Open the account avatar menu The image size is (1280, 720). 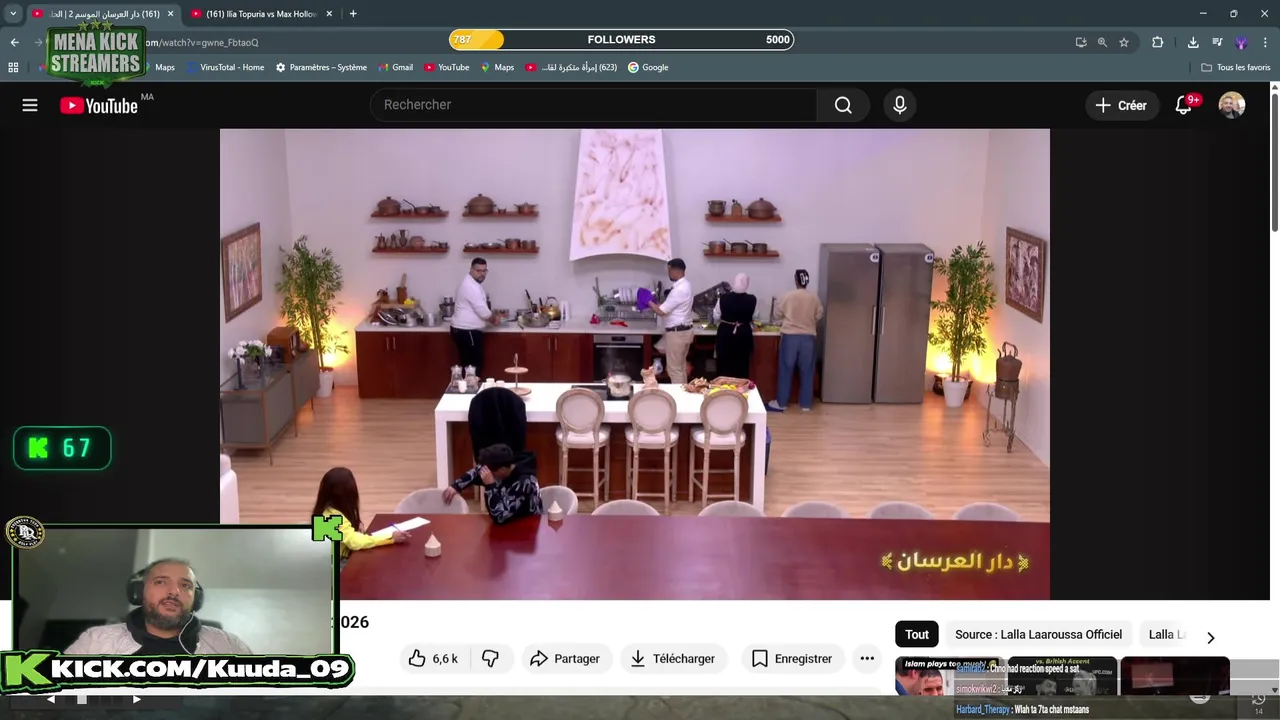click(x=1232, y=105)
